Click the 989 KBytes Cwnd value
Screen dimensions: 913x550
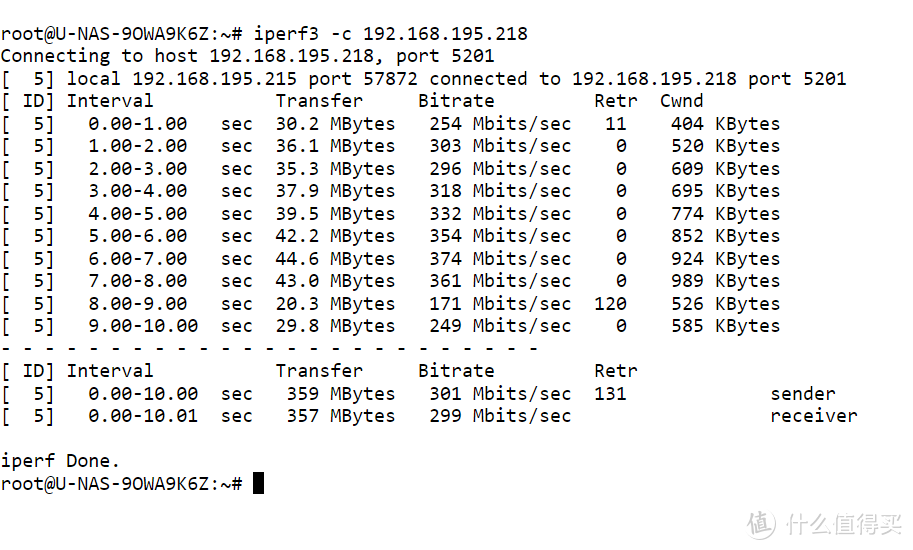coord(725,281)
